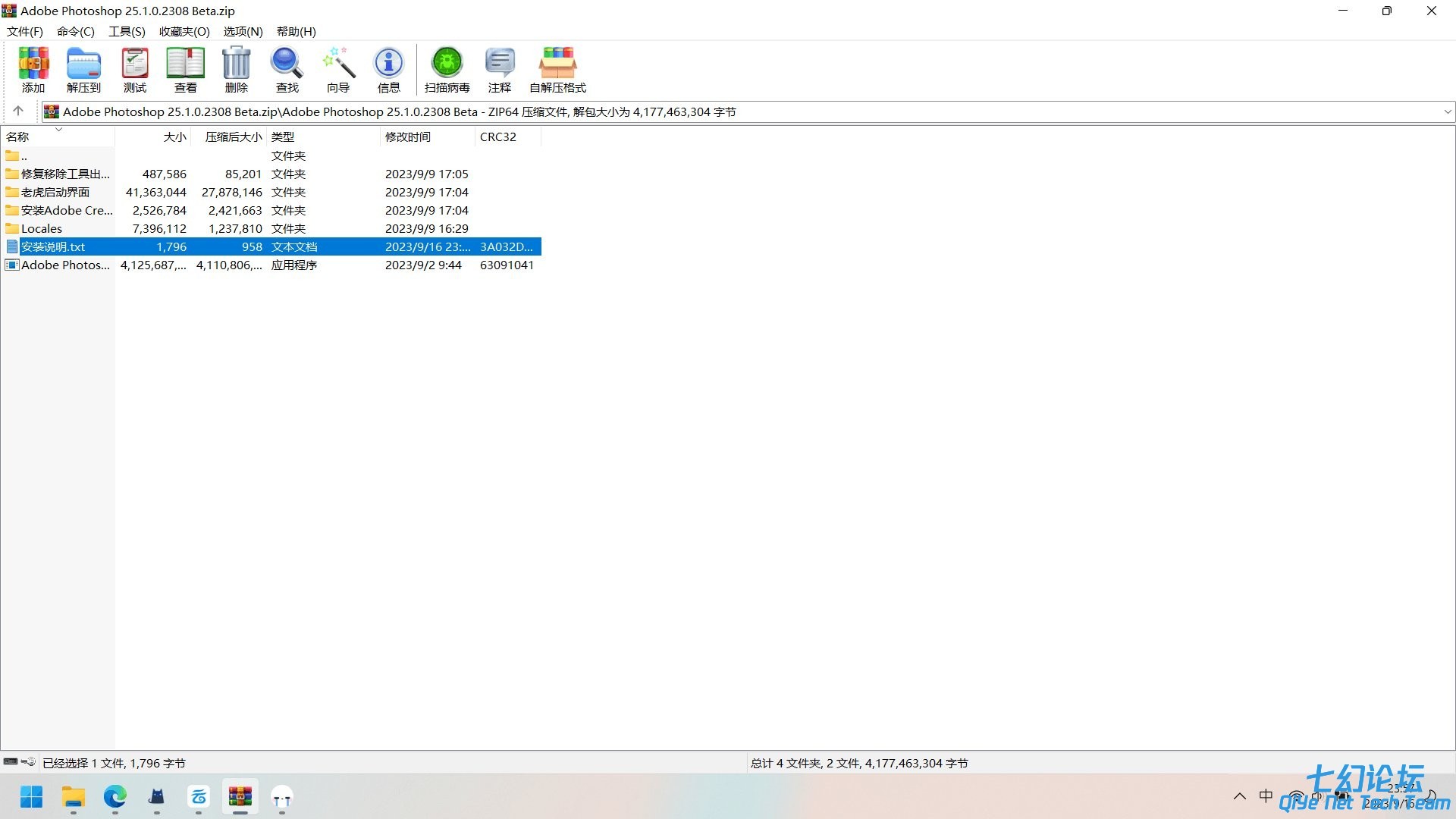Click the Delete (删除) trash icon
The width and height of the screenshot is (1456, 819).
[x=237, y=70]
